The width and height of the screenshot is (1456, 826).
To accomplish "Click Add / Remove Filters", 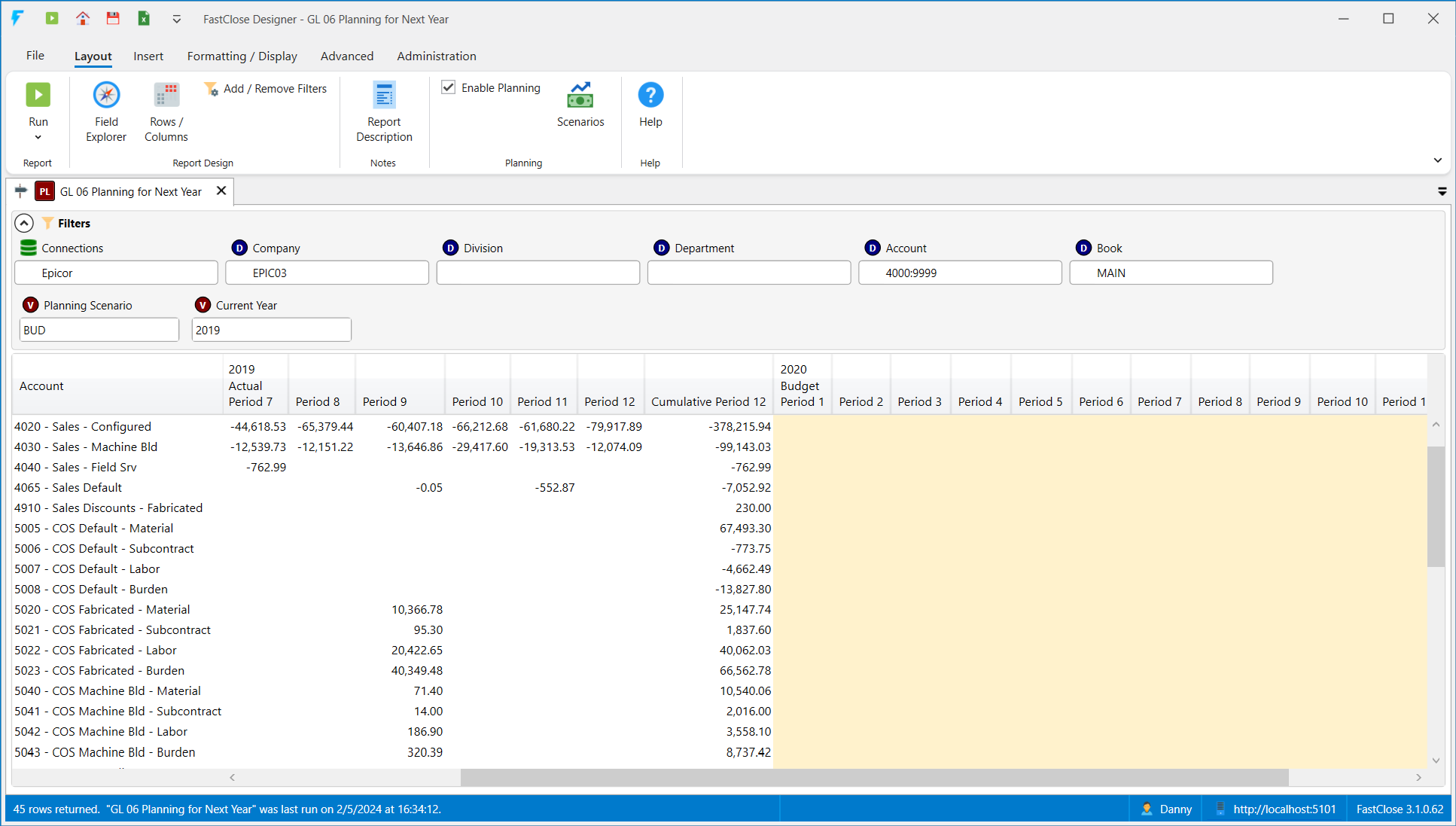I will click(x=266, y=89).
